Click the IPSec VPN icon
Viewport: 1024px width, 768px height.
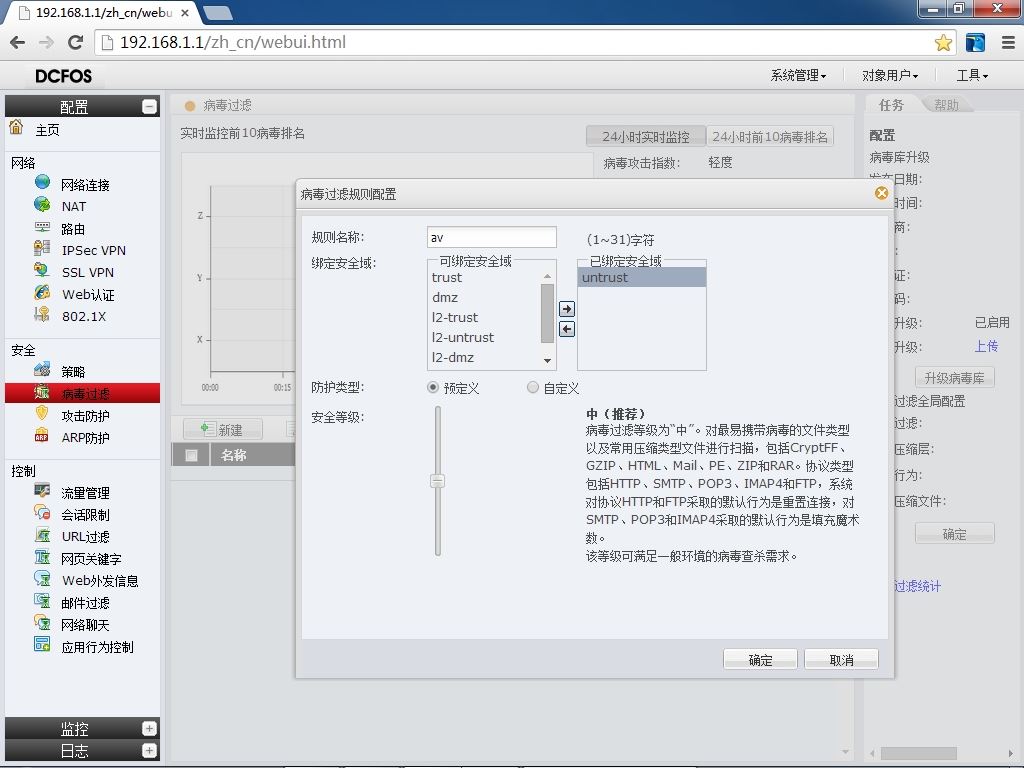[42, 248]
